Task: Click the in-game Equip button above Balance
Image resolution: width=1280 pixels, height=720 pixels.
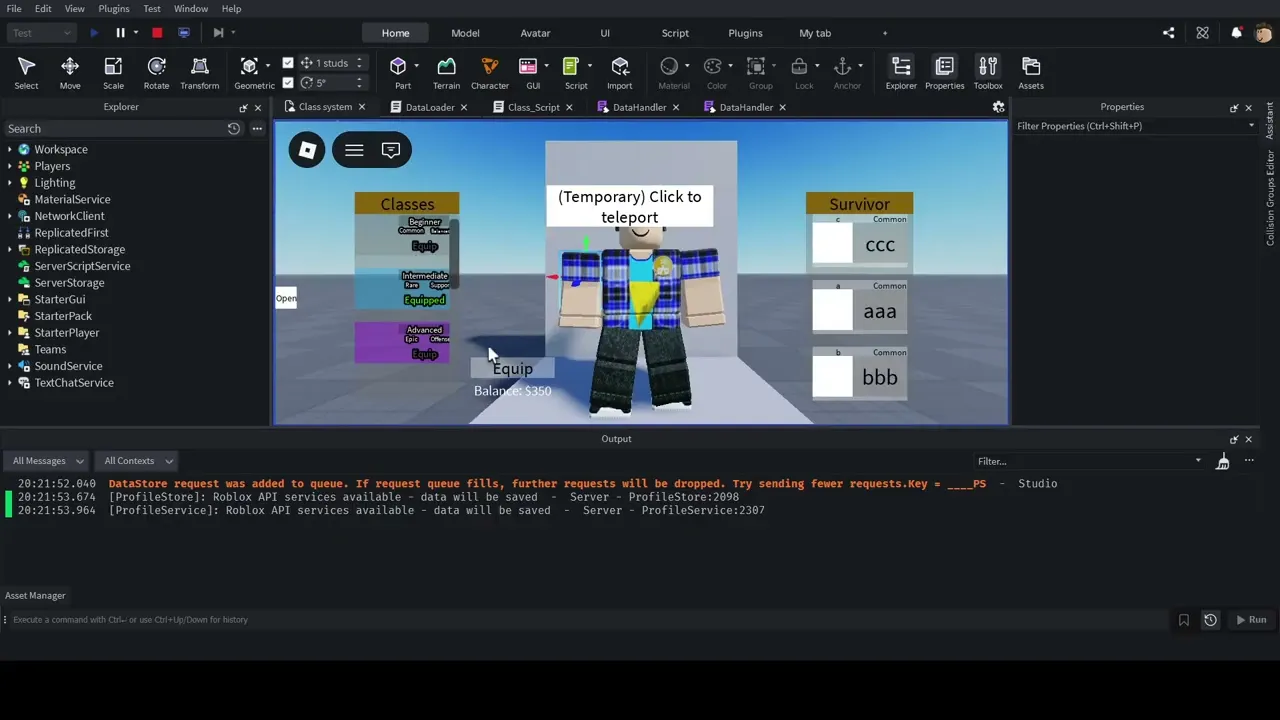Action: click(x=512, y=369)
